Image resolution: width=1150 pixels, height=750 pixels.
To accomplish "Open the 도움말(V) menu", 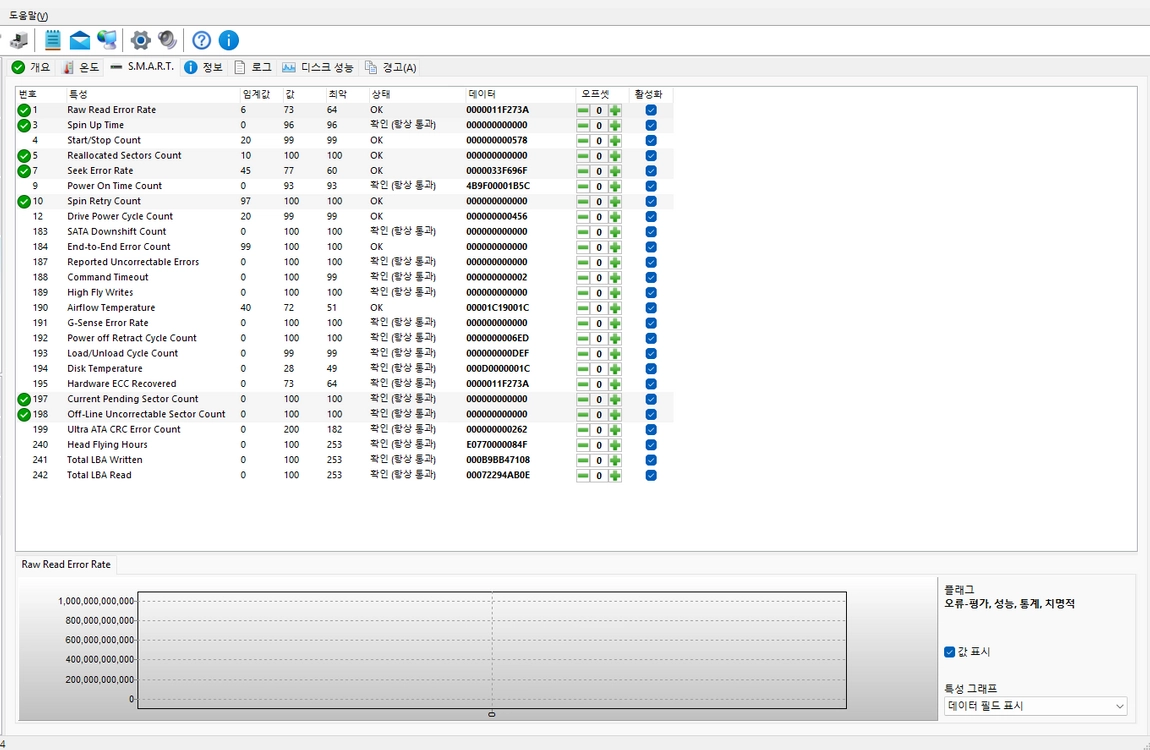I will click(29, 15).
